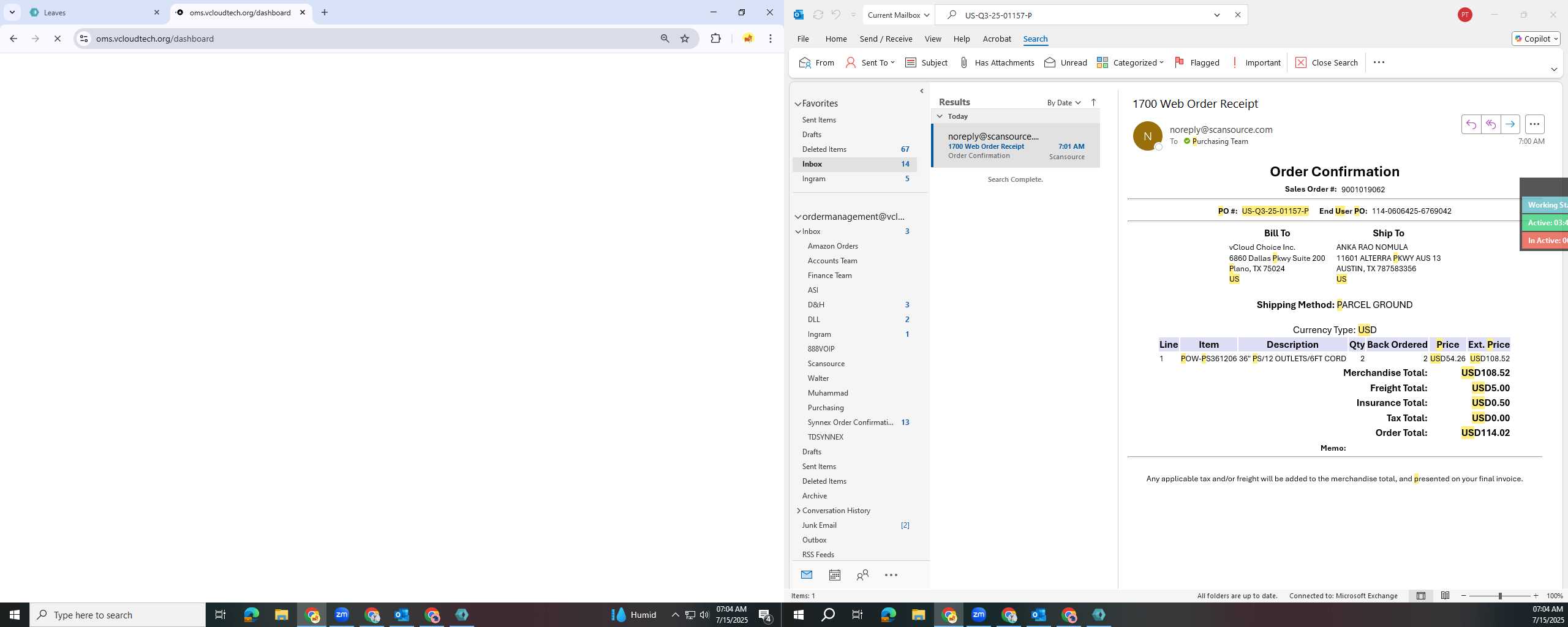Click the zoom magnifier in address bar
Image resolution: width=1568 pixels, height=627 pixels.
tap(665, 39)
